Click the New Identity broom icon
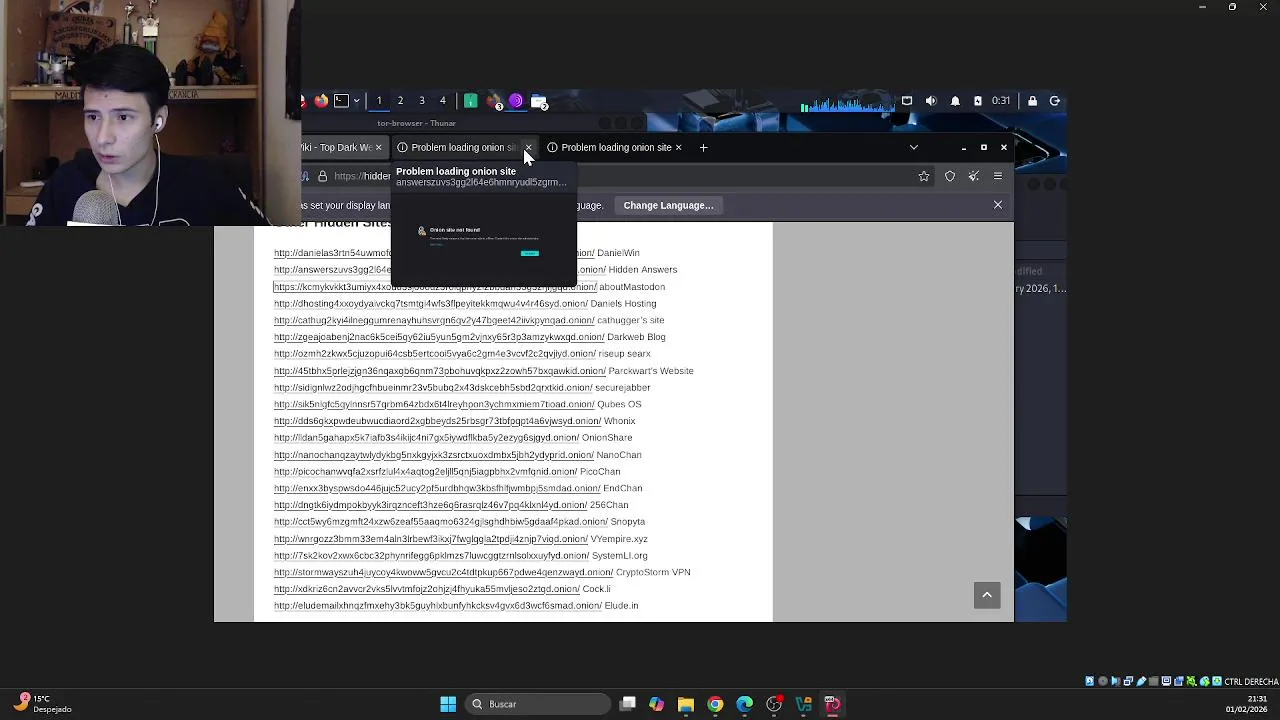 click(x=974, y=177)
